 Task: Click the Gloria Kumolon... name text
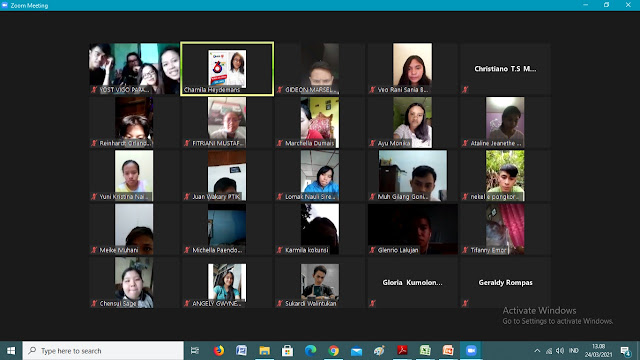tap(412, 282)
